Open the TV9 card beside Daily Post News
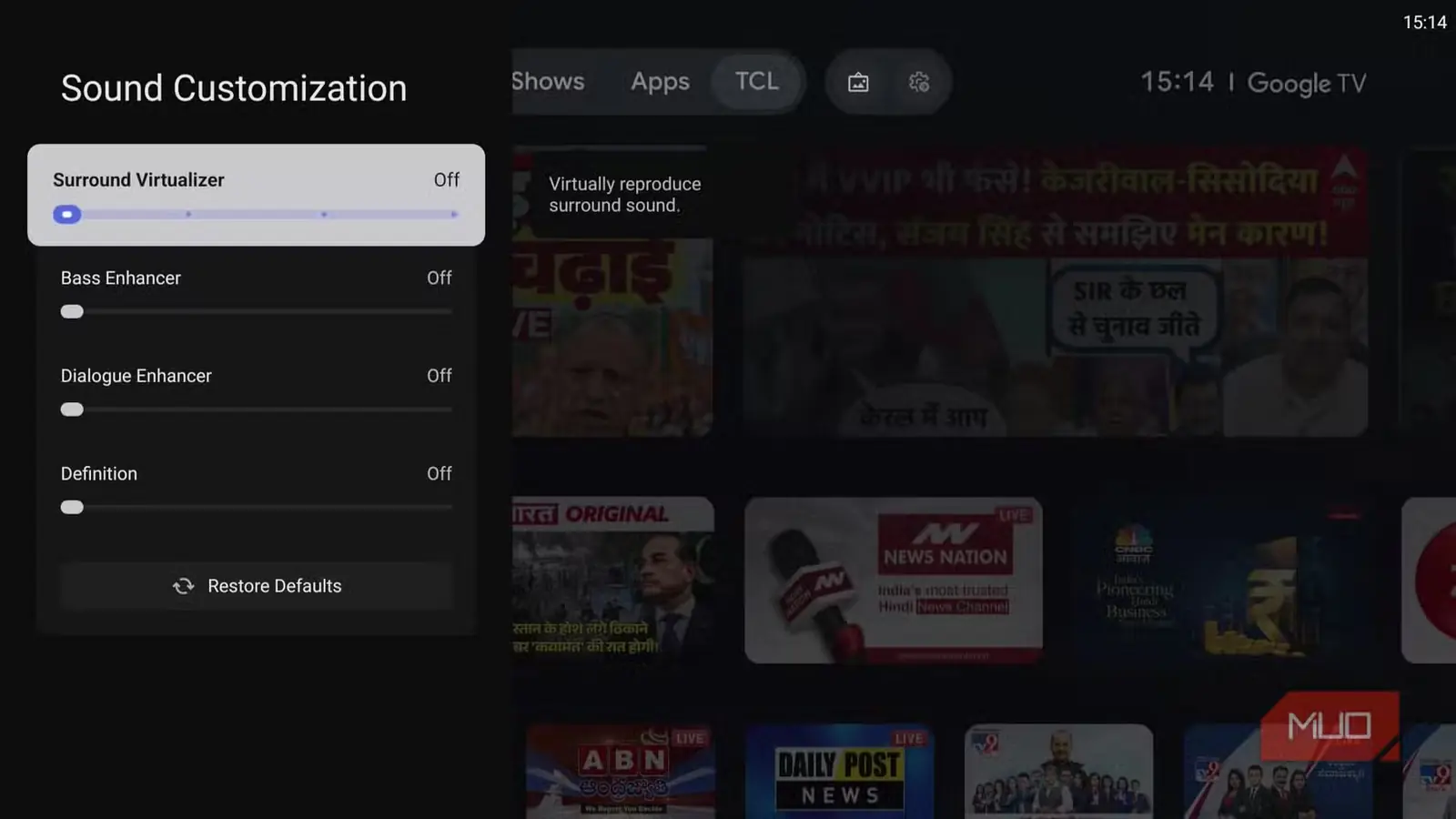 coord(1058,772)
